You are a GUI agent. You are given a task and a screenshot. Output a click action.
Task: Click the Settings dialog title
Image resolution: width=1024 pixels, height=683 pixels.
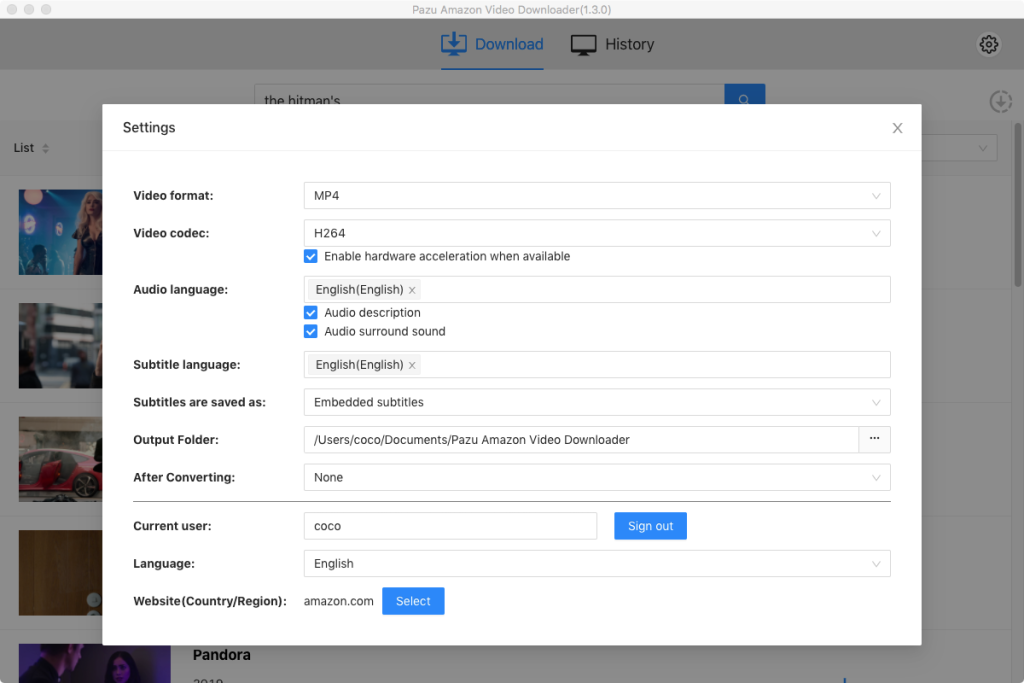click(149, 127)
